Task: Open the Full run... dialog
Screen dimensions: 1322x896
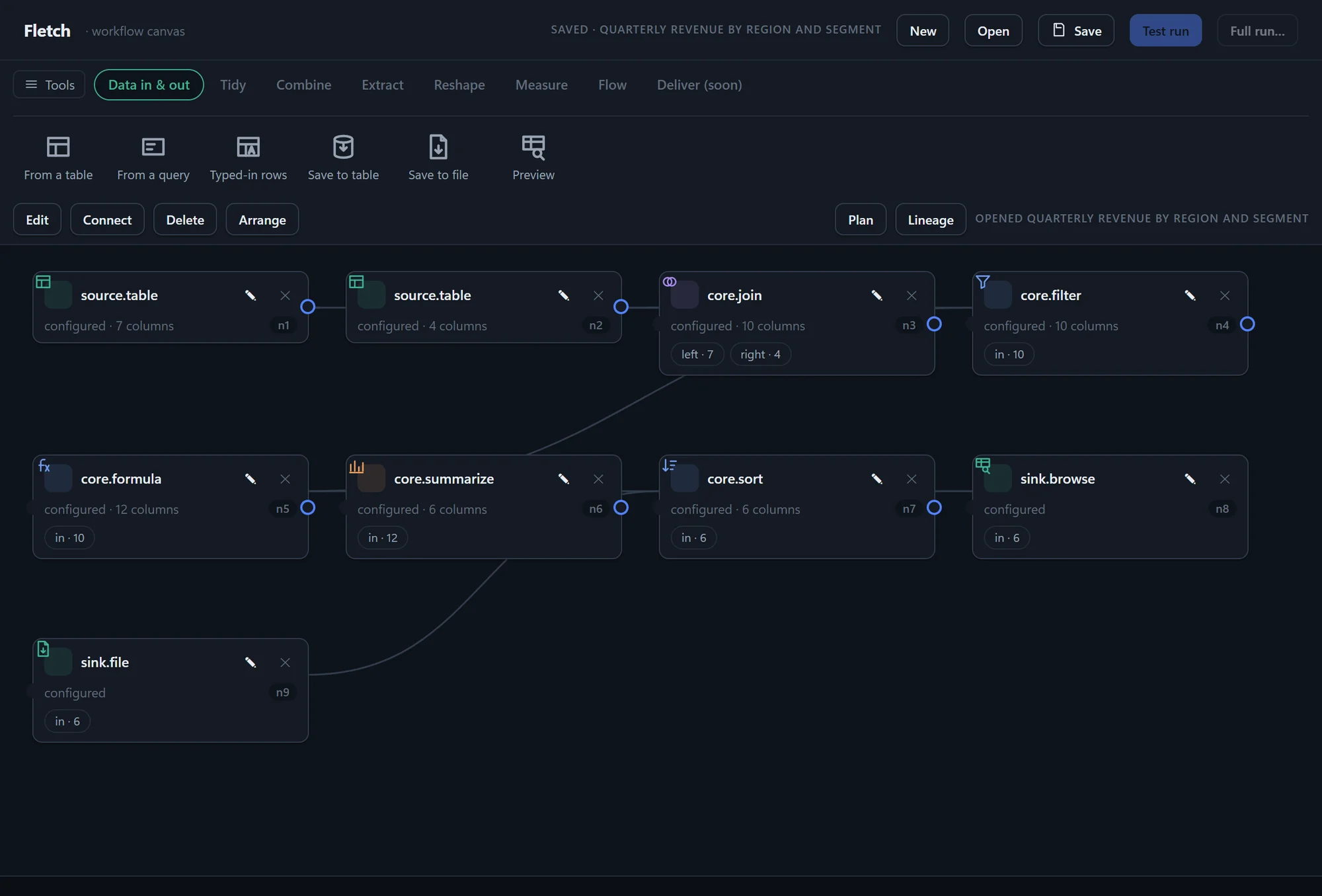Action: click(x=1257, y=31)
